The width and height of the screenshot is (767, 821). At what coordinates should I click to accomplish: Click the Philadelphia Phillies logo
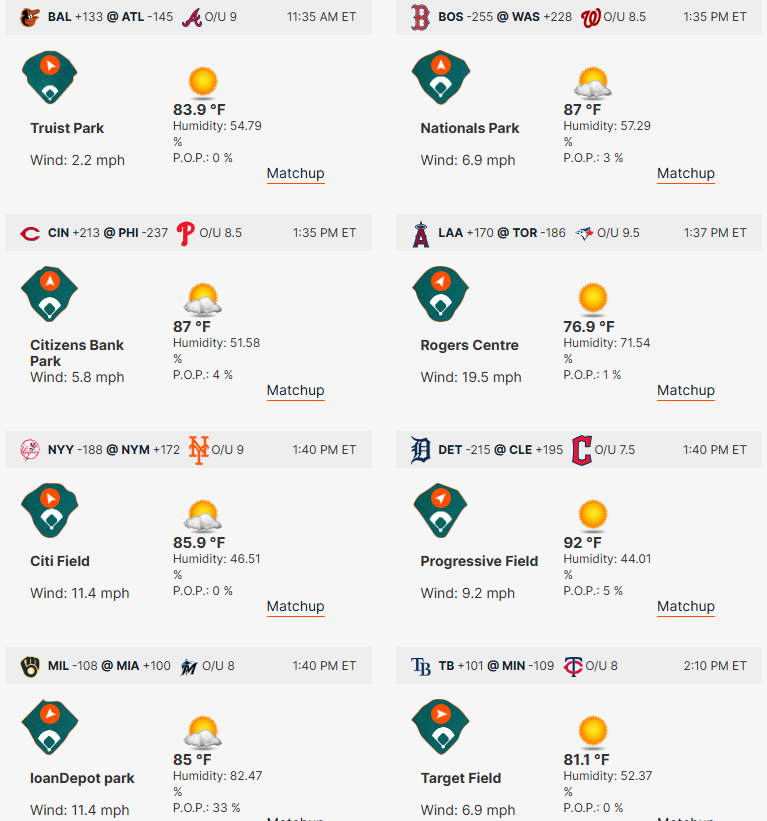coord(185,234)
